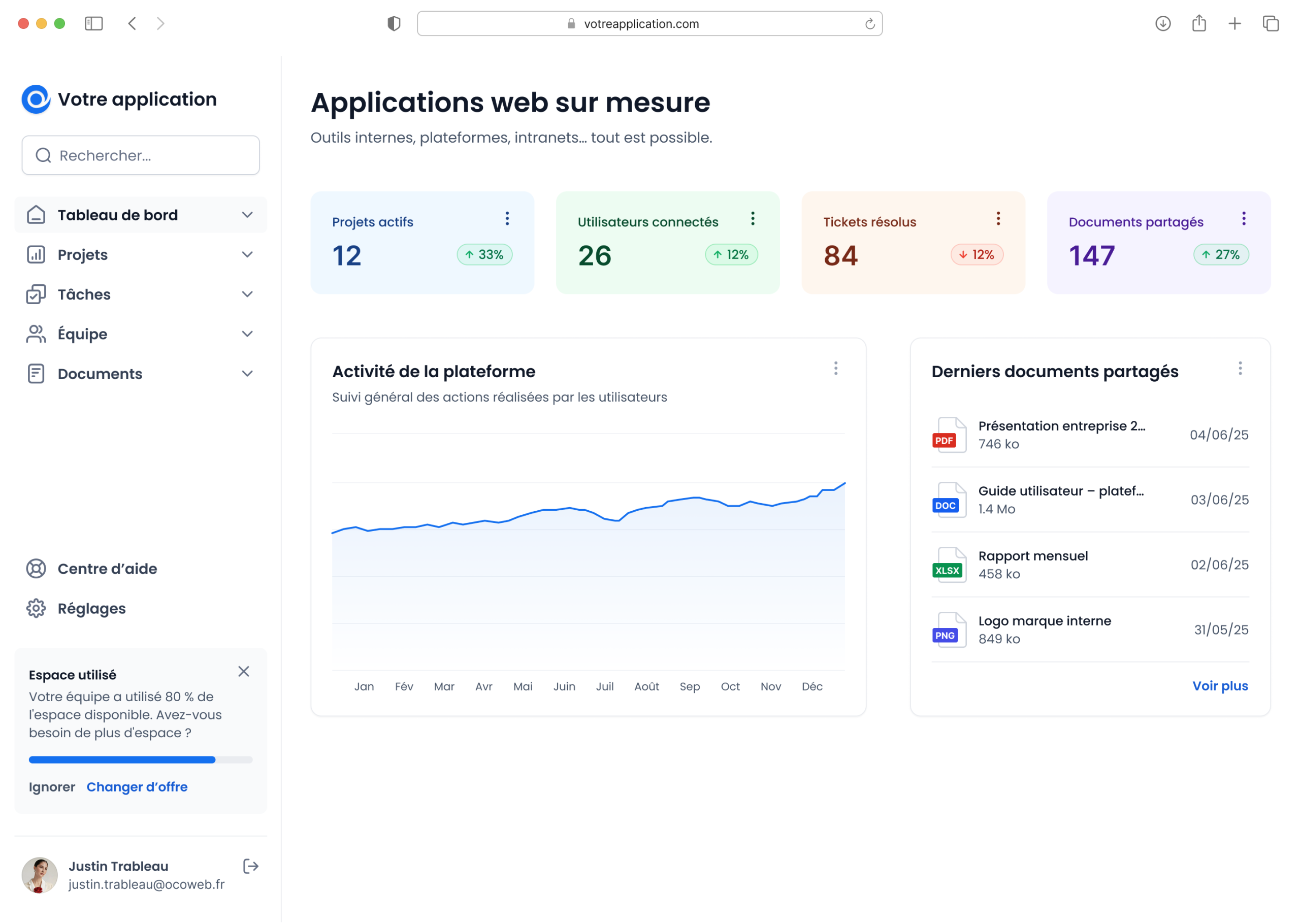Expand the Tâches sidebar section
The image size is (1300, 924).
coord(247,294)
